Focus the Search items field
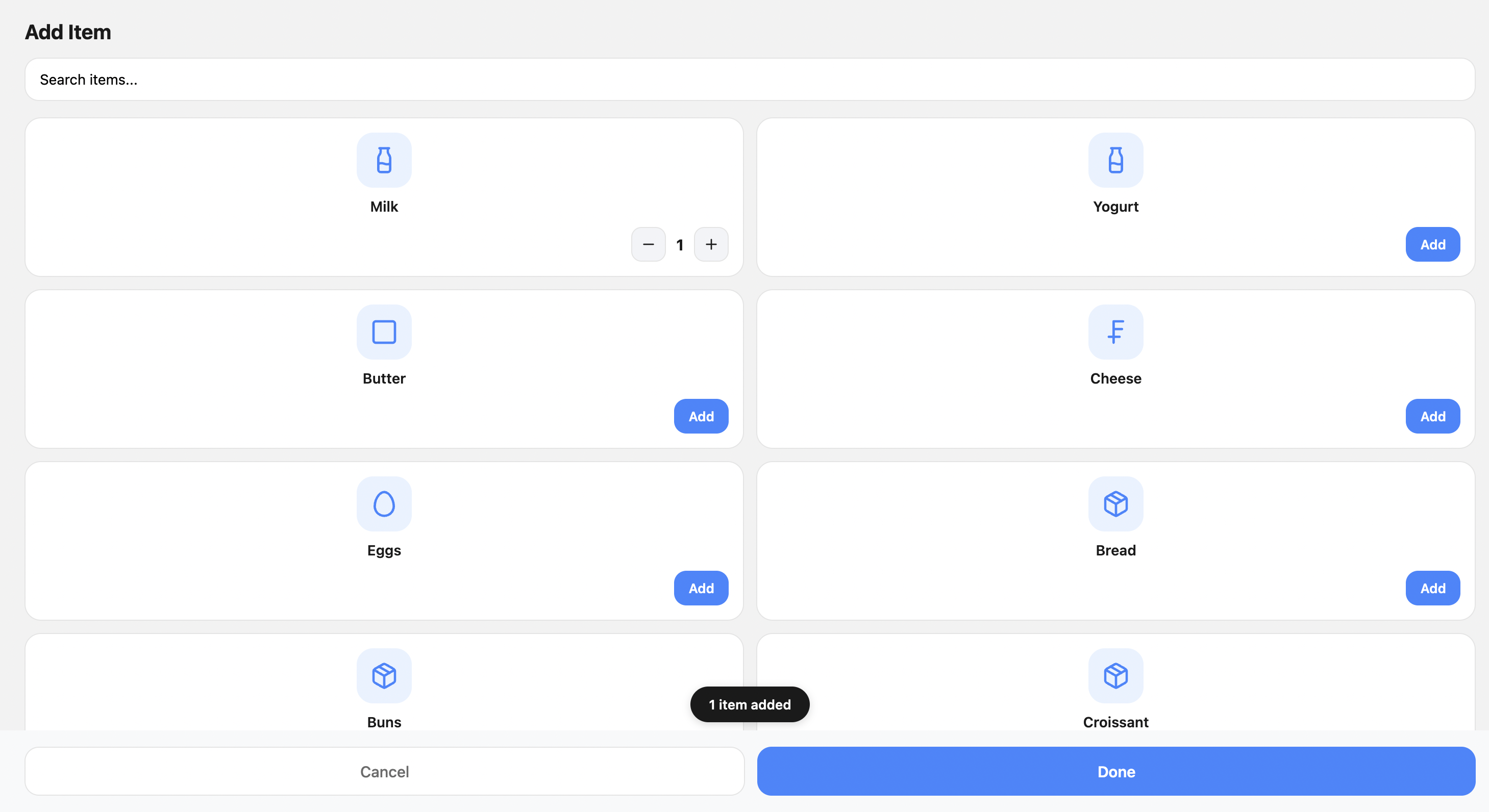Viewport: 1489px width, 812px height. (749, 79)
